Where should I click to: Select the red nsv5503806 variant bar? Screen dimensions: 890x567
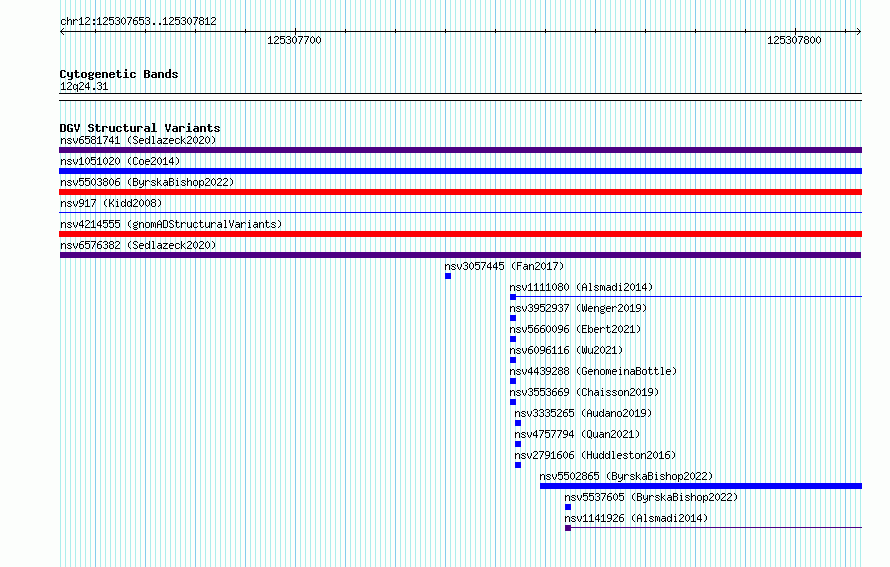coord(460,192)
